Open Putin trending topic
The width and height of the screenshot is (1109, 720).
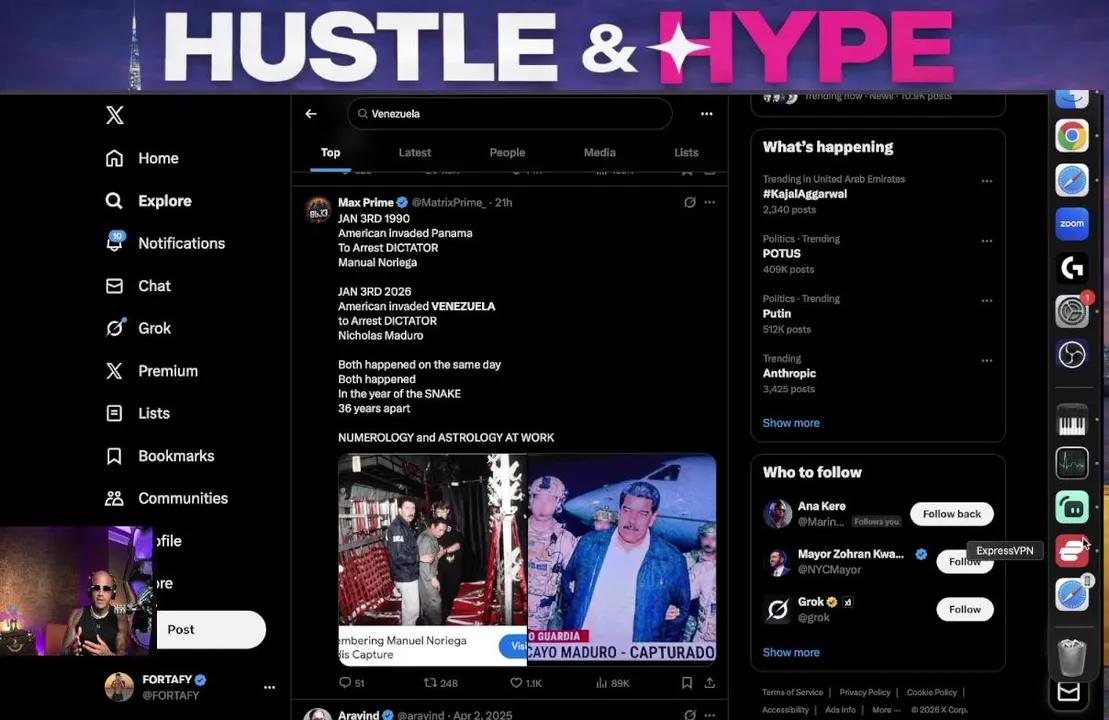[777, 314]
